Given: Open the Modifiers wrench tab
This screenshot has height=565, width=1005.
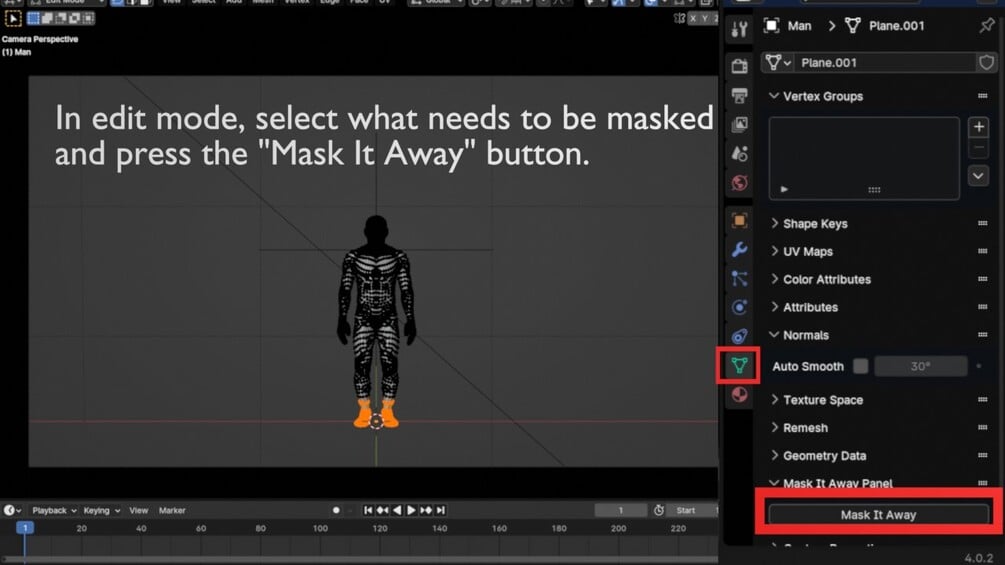Looking at the screenshot, I should click(x=739, y=249).
